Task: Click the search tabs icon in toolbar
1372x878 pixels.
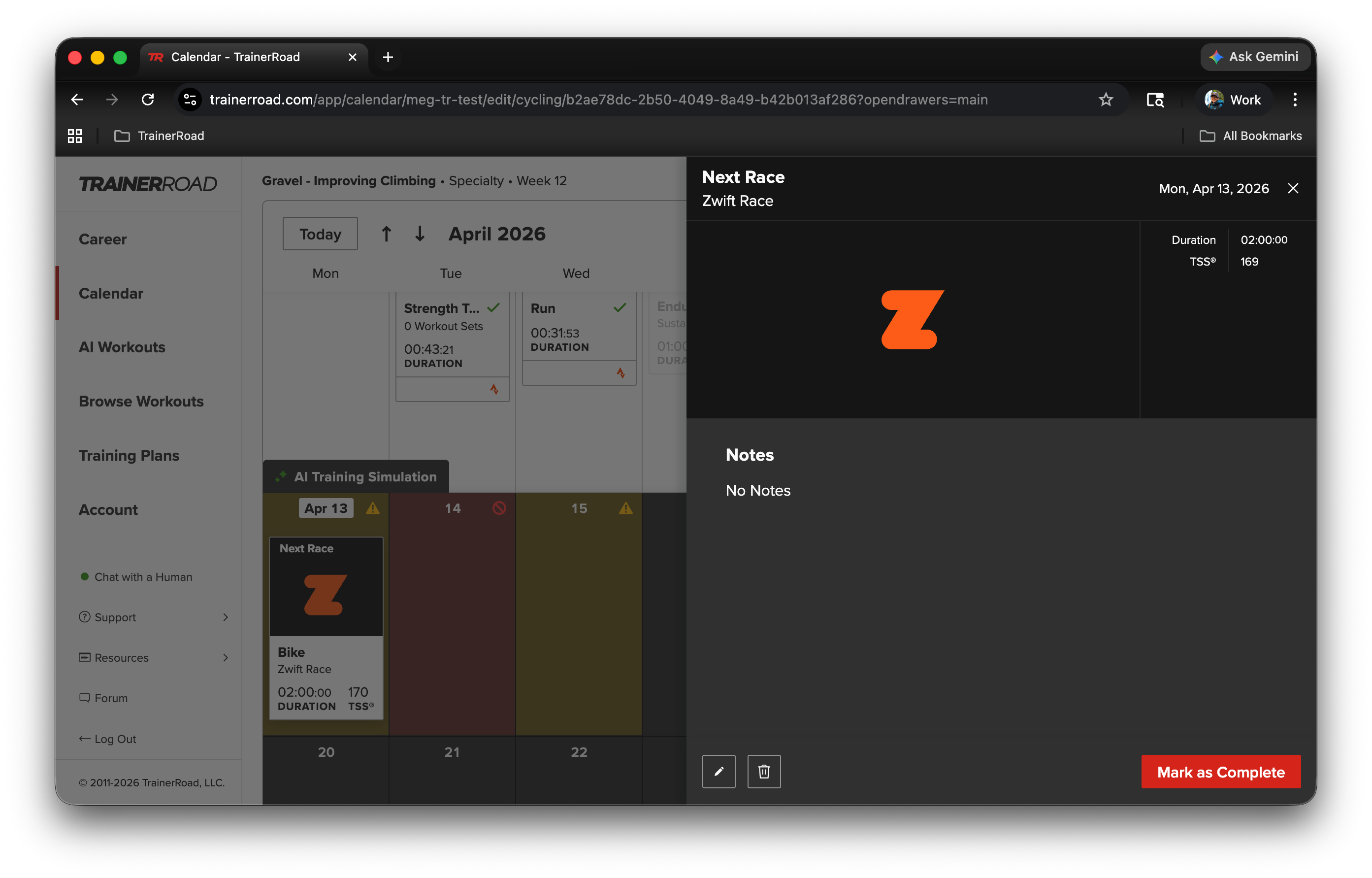Action: point(1155,100)
